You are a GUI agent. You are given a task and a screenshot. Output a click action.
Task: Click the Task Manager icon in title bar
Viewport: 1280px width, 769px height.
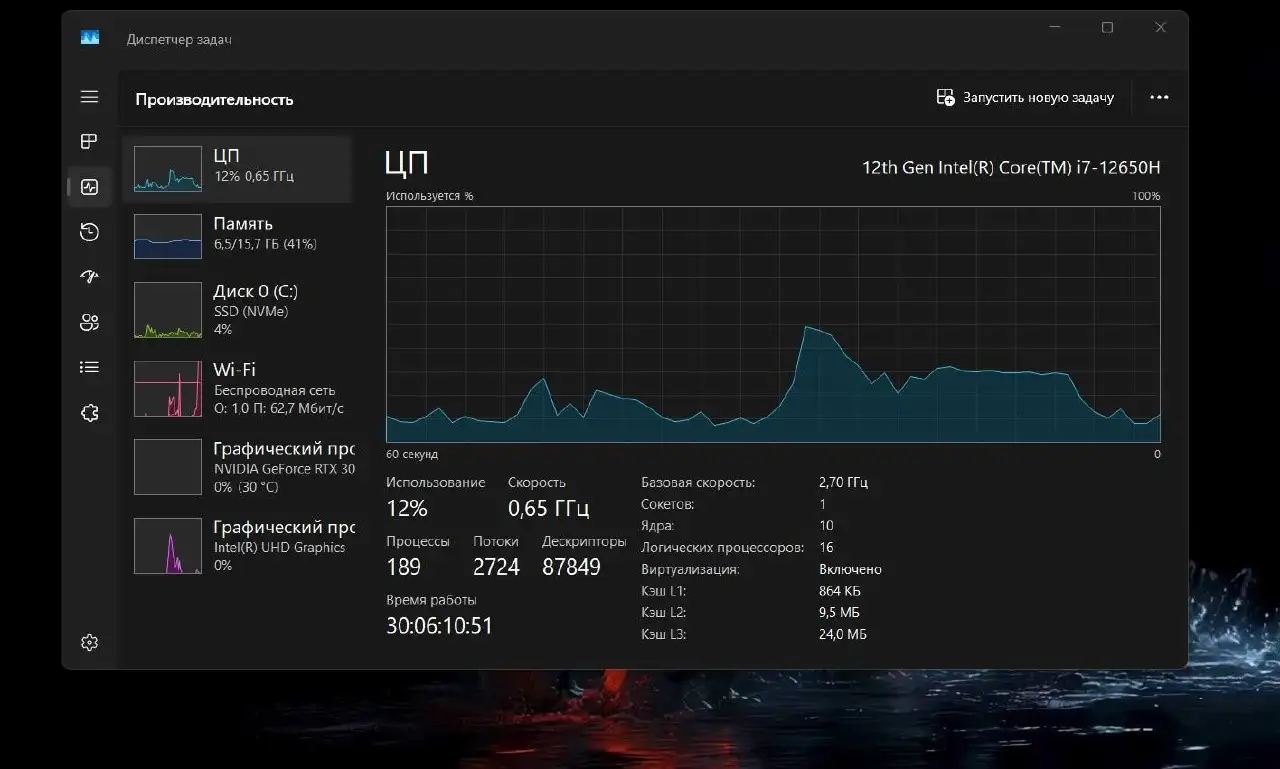point(90,38)
